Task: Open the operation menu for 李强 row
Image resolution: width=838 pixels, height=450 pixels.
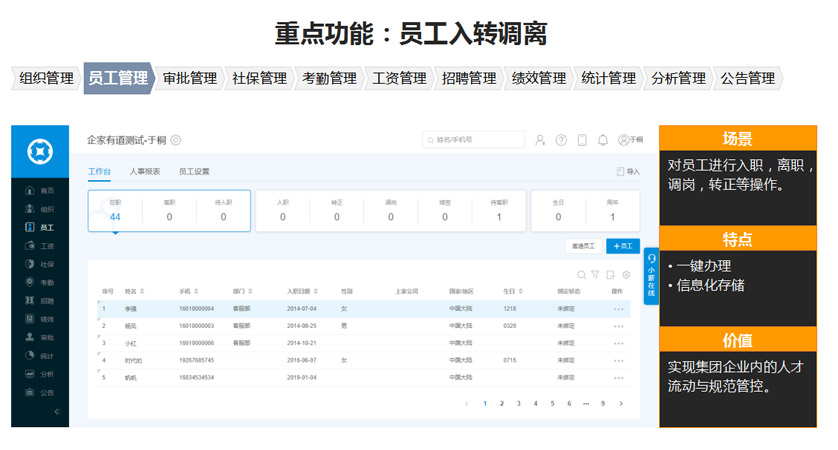Action: pos(619,309)
